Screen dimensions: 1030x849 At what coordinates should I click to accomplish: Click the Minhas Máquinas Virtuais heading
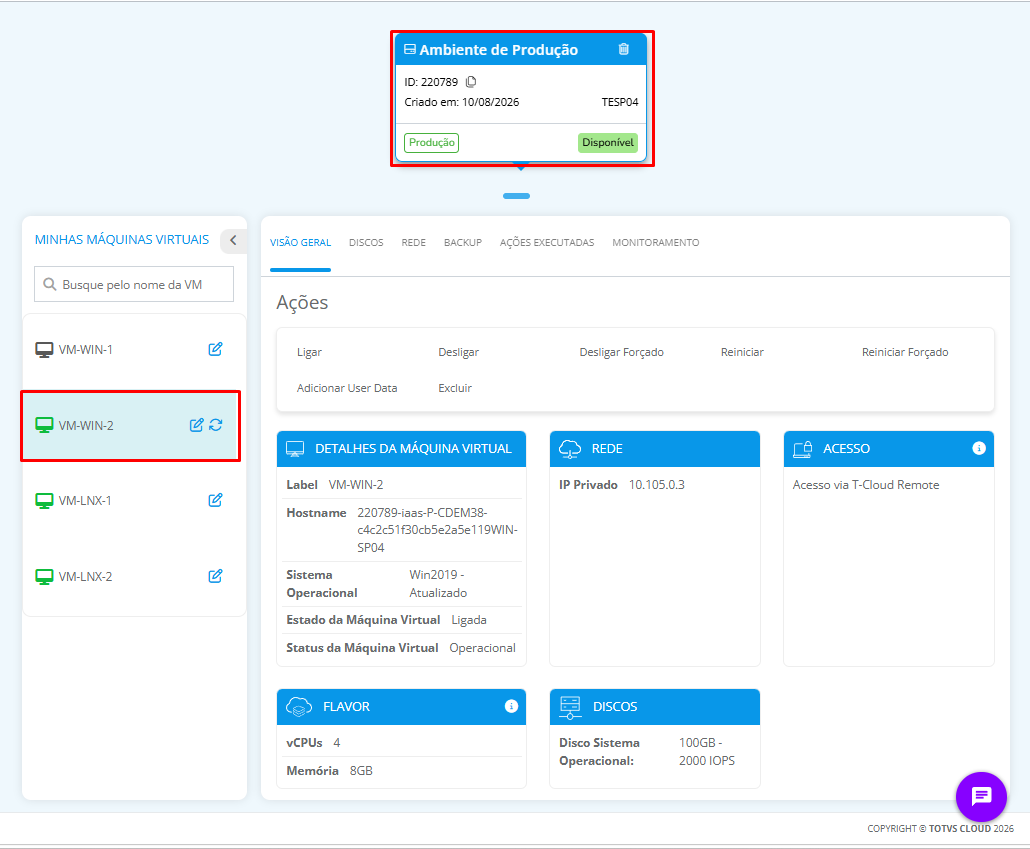click(122, 240)
